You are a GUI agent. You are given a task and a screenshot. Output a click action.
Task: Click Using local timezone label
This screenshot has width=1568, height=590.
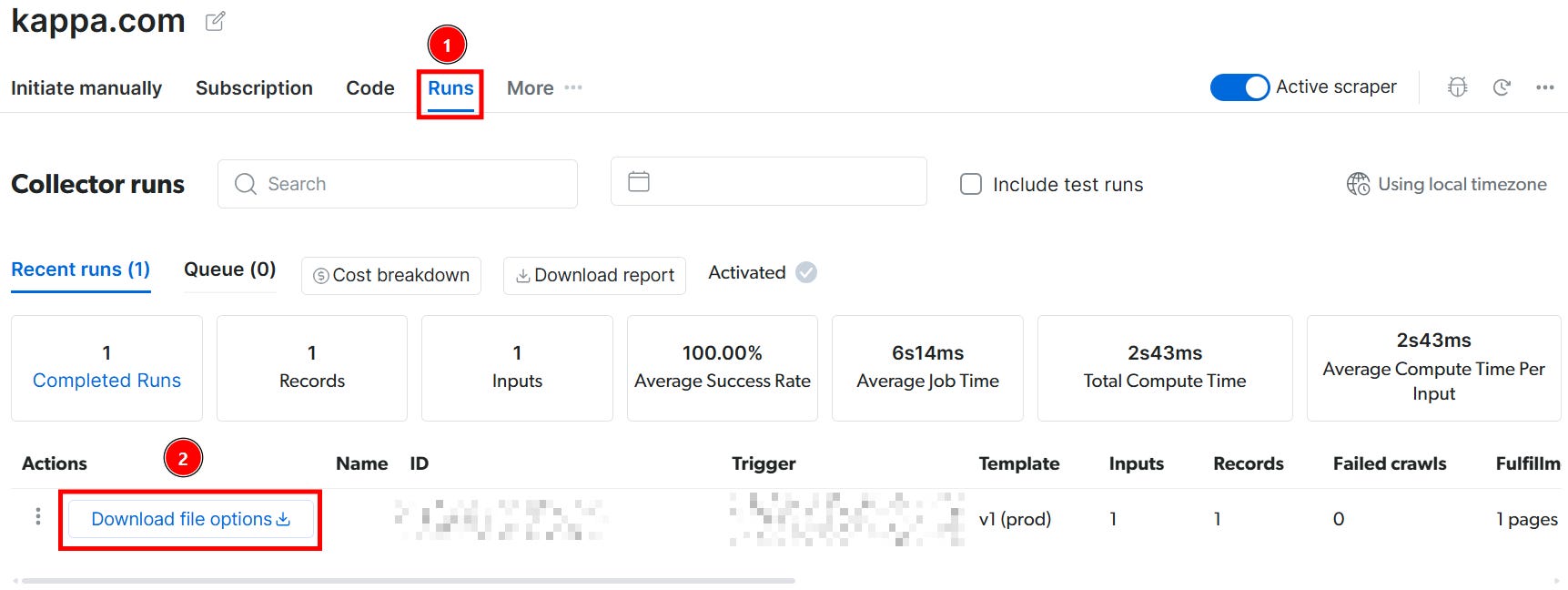click(x=1462, y=184)
